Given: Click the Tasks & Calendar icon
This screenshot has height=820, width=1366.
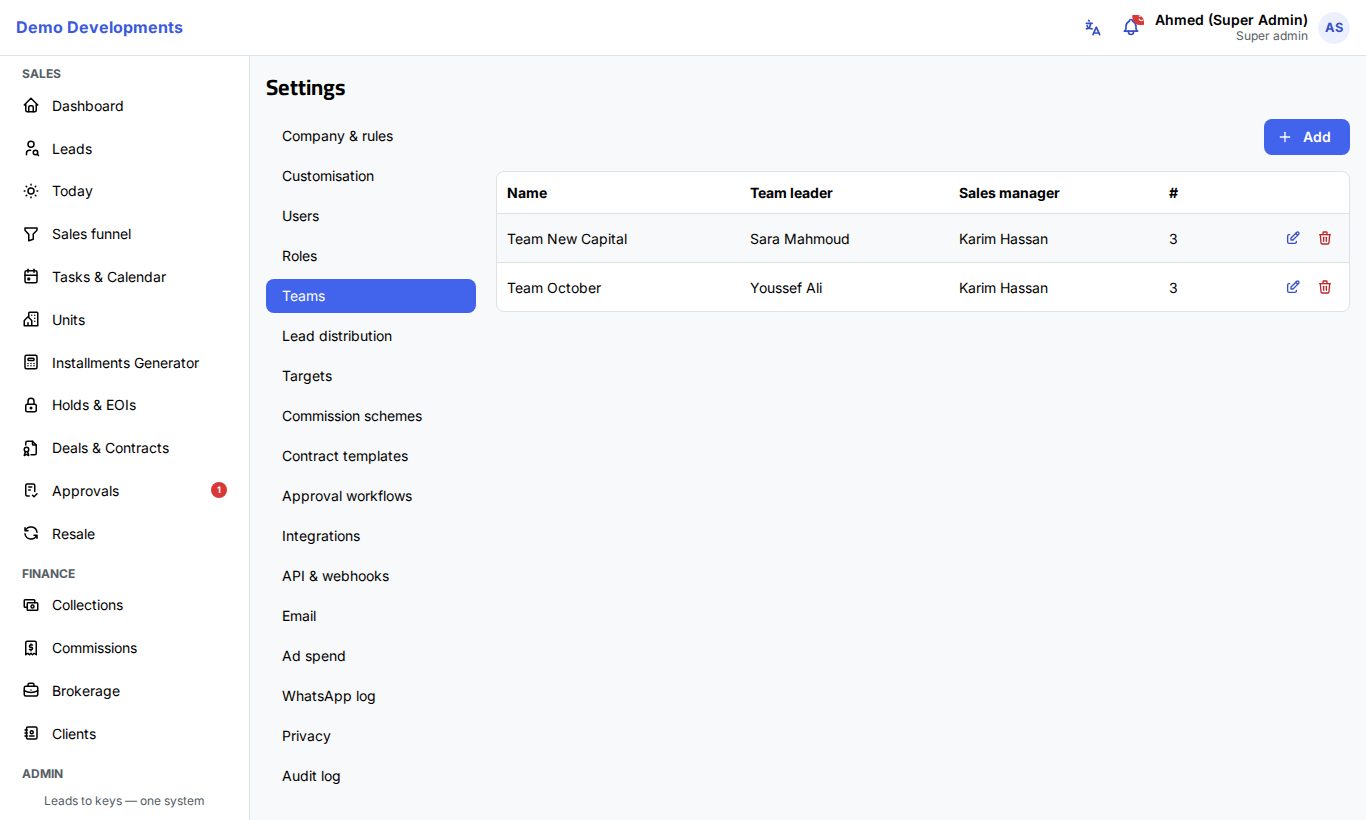Looking at the screenshot, I should pos(31,277).
